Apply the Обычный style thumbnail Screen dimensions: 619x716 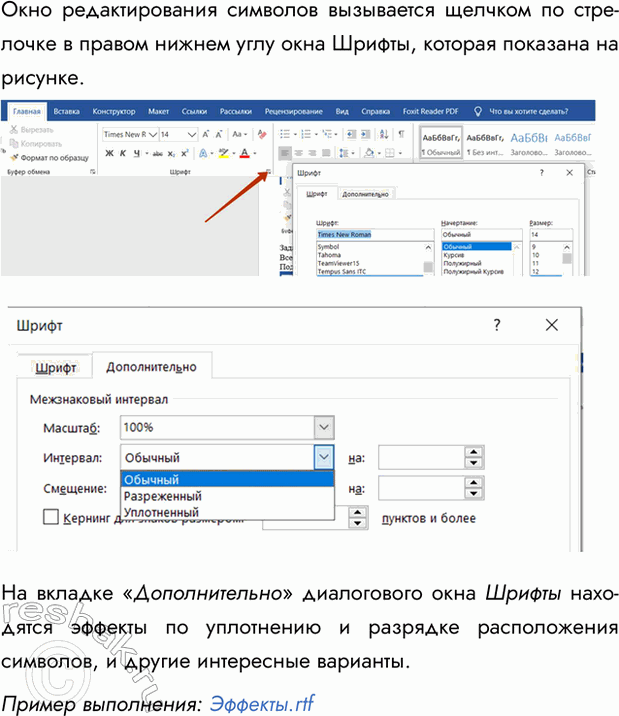(x=441, y=143)
